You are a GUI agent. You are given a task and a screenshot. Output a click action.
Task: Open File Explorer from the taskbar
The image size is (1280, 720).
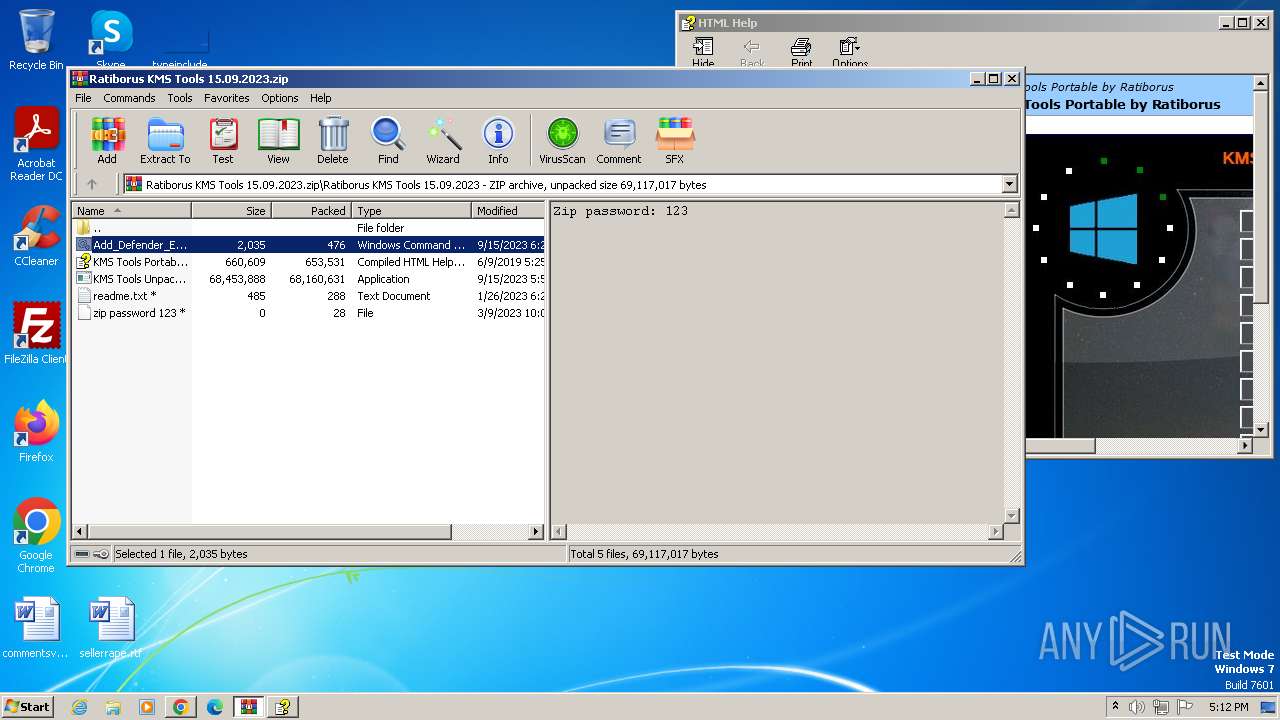click(x=113, y=707)
